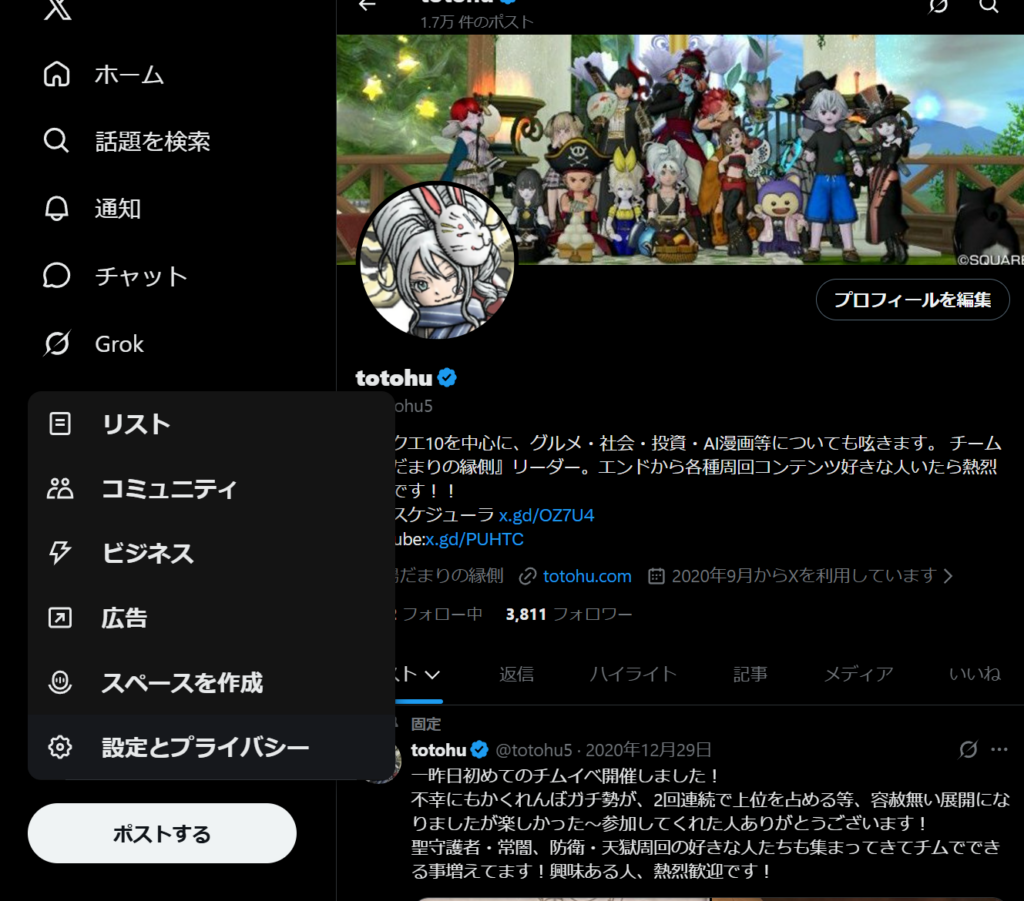The image size is (1024, 901).
Task: Switch to the いいね tab
Action: 975,674
